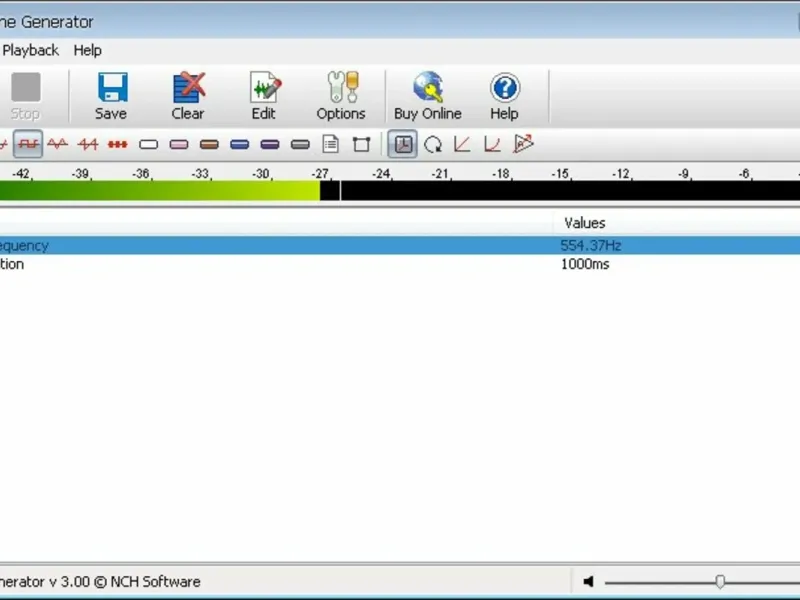Open the Help question mark icon
This screenshot has width=800, height=600.
click(505, 87)
